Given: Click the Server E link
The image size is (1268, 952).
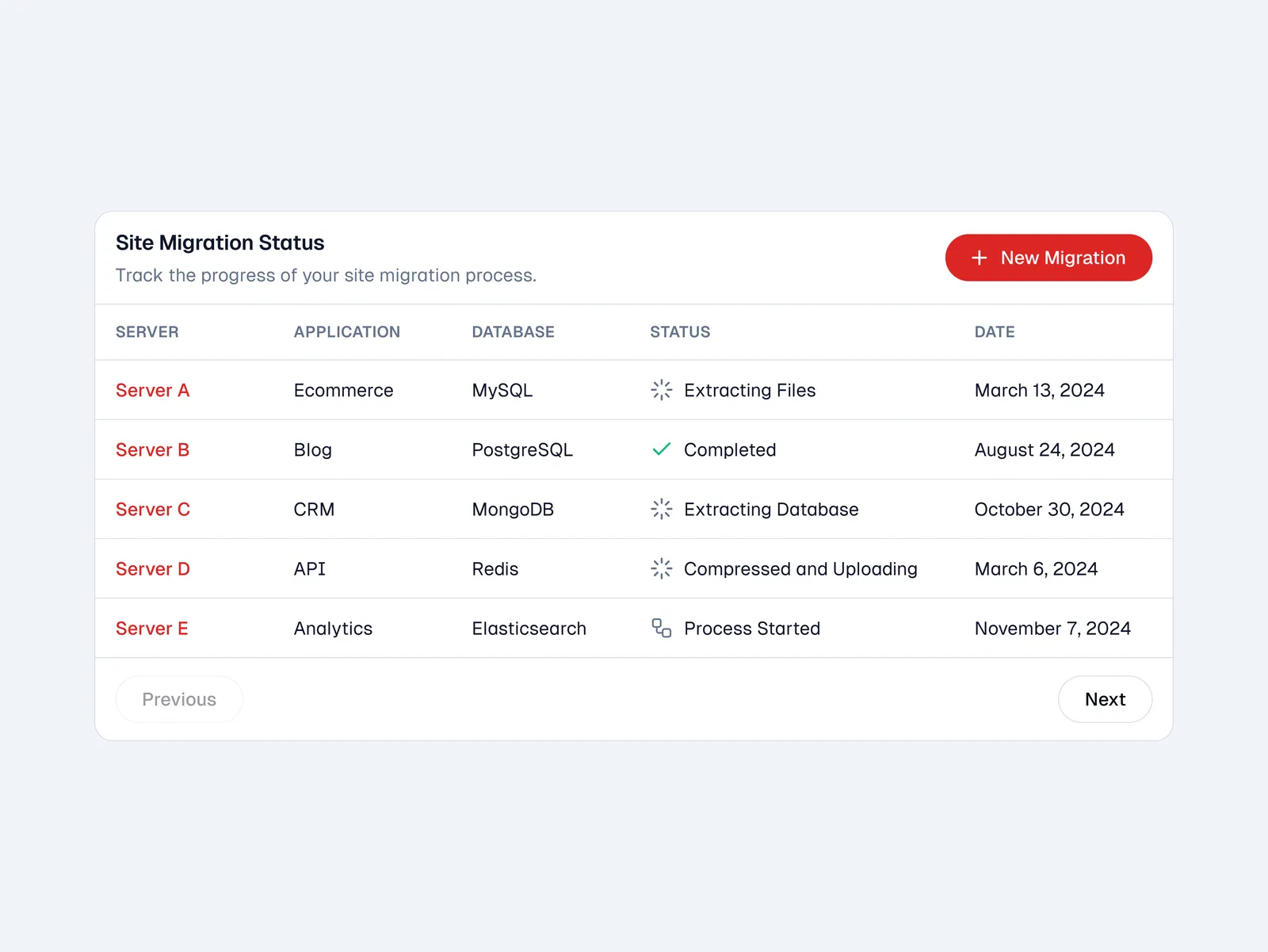Looking at the screenshot, I should [x=151, y=628].
